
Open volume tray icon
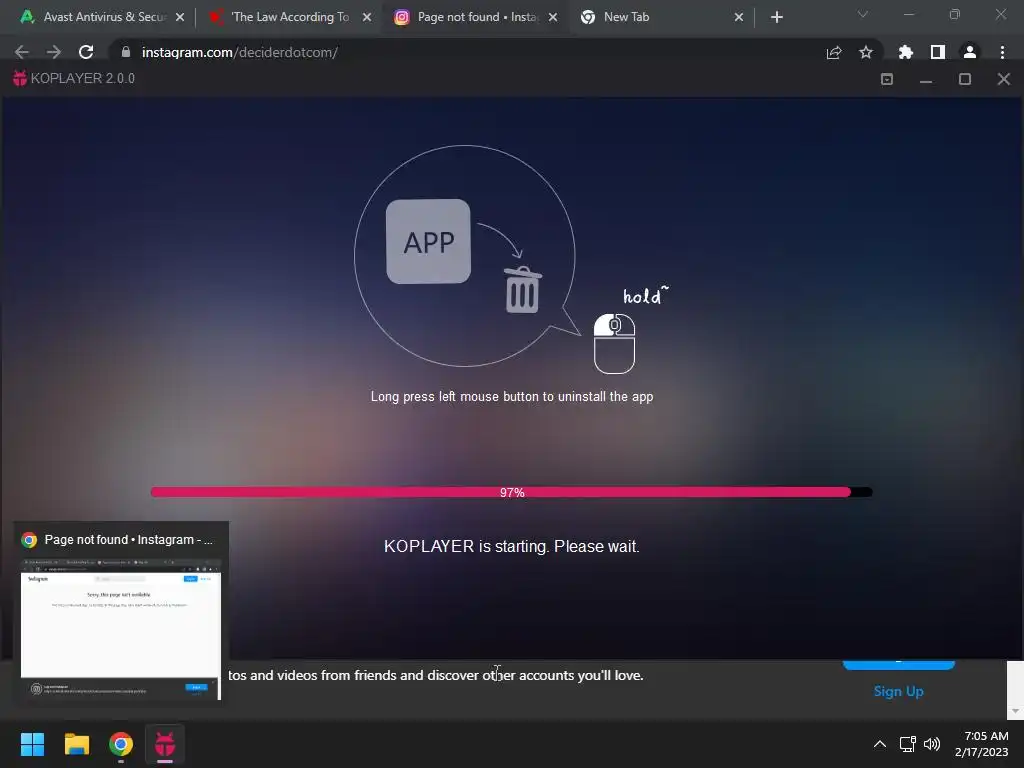[x=932, y=744]
